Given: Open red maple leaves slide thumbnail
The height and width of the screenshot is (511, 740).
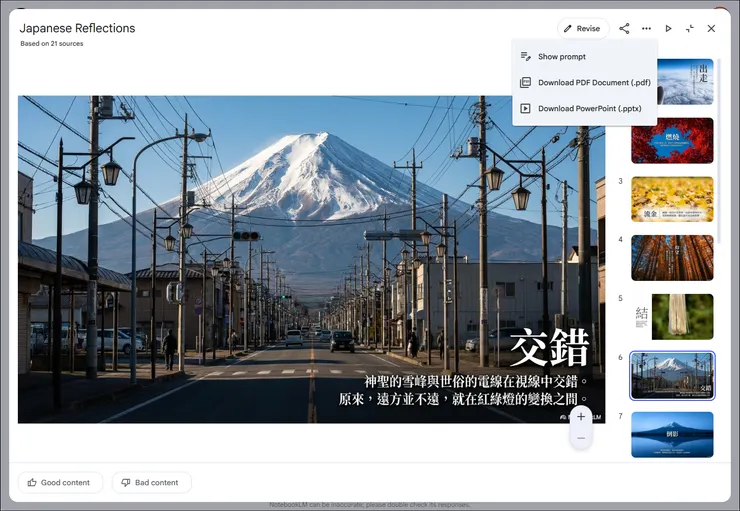Looking at the screenshot, I should (x=672, y=141).
